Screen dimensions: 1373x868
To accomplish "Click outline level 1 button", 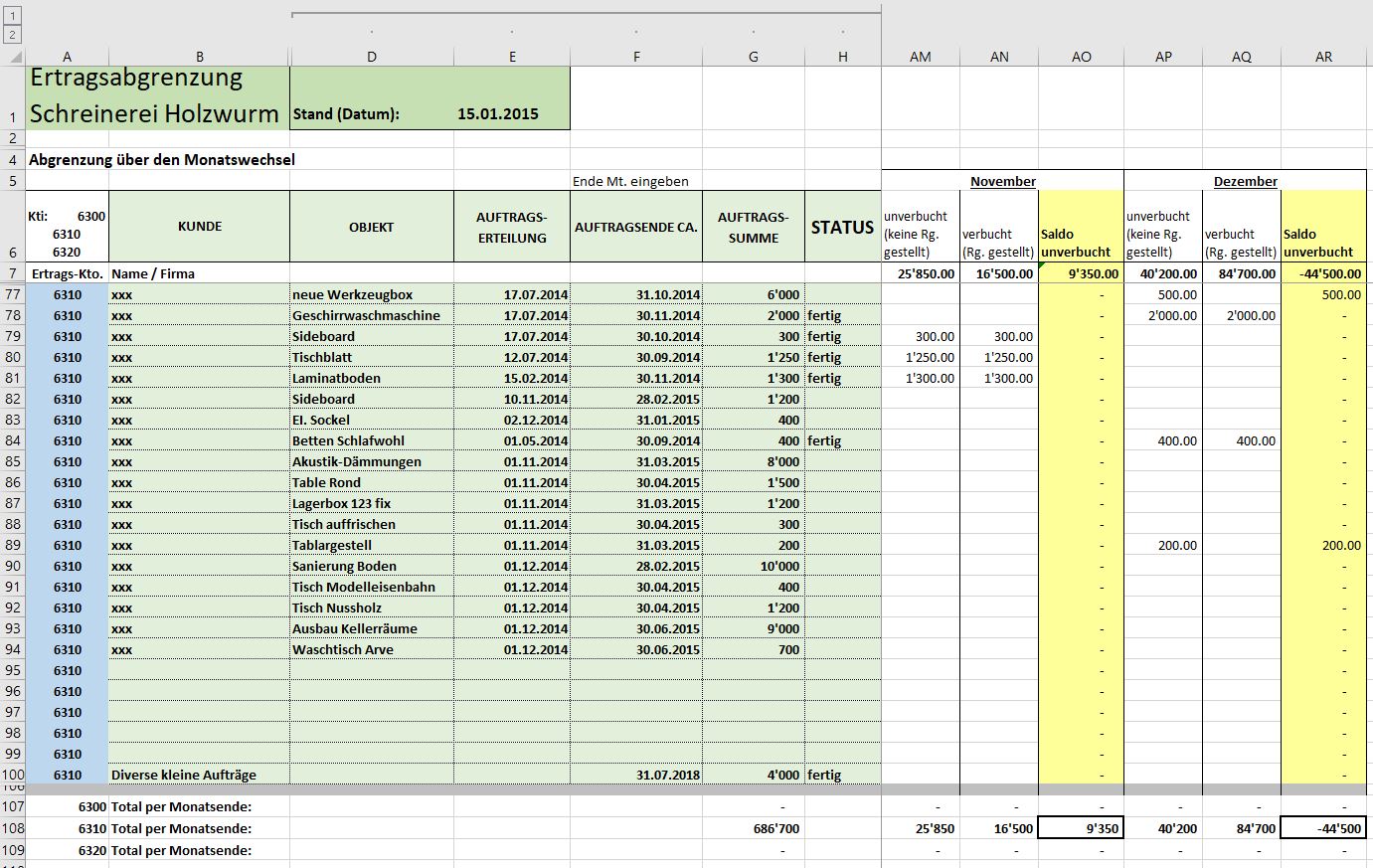I will pos(12,17).
